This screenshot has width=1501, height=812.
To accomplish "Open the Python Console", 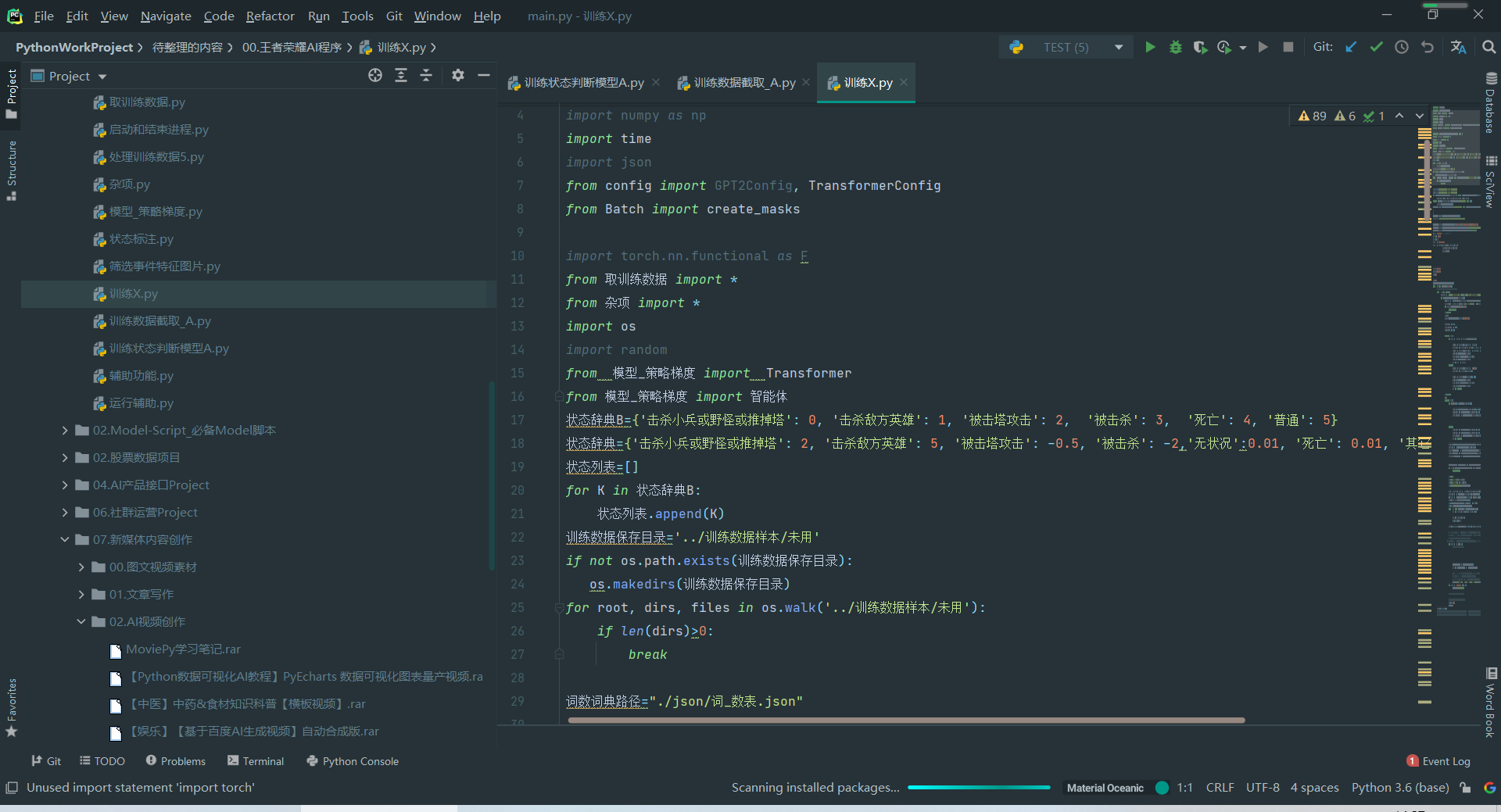I will [353, 760].
